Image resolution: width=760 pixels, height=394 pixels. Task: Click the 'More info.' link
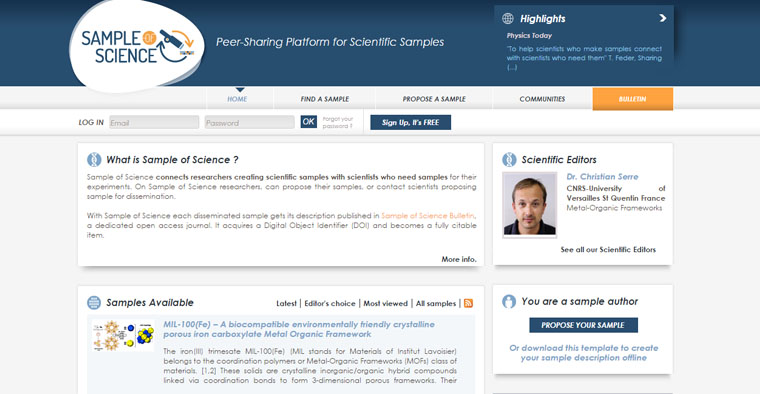point(459,259)
